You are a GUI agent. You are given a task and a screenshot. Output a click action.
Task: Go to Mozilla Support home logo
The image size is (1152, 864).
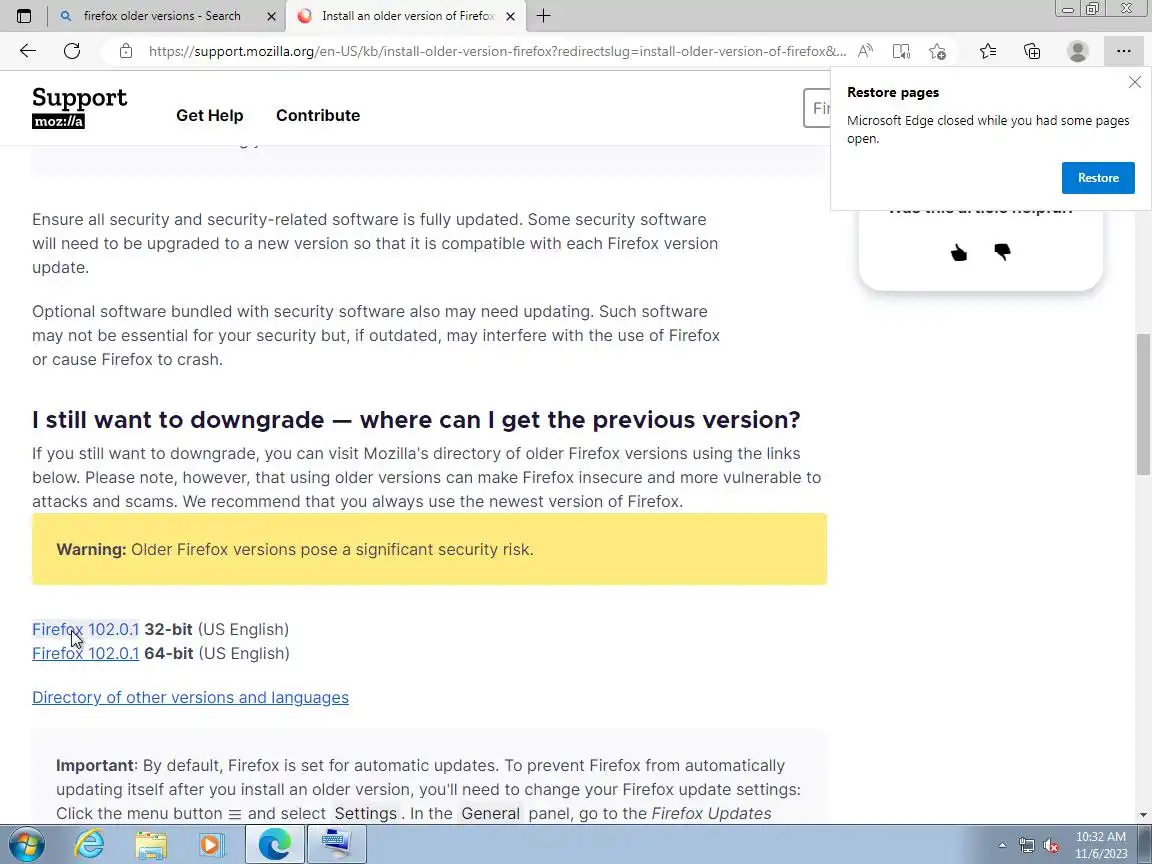tap(79, 107)
